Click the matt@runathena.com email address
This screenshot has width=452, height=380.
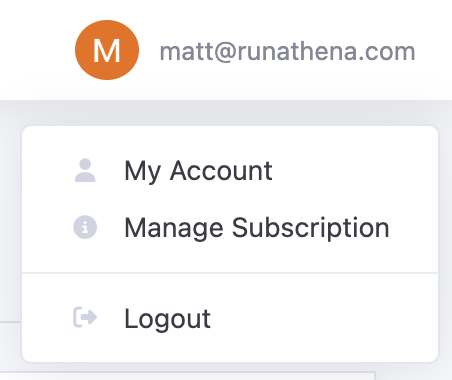(287, 52)
